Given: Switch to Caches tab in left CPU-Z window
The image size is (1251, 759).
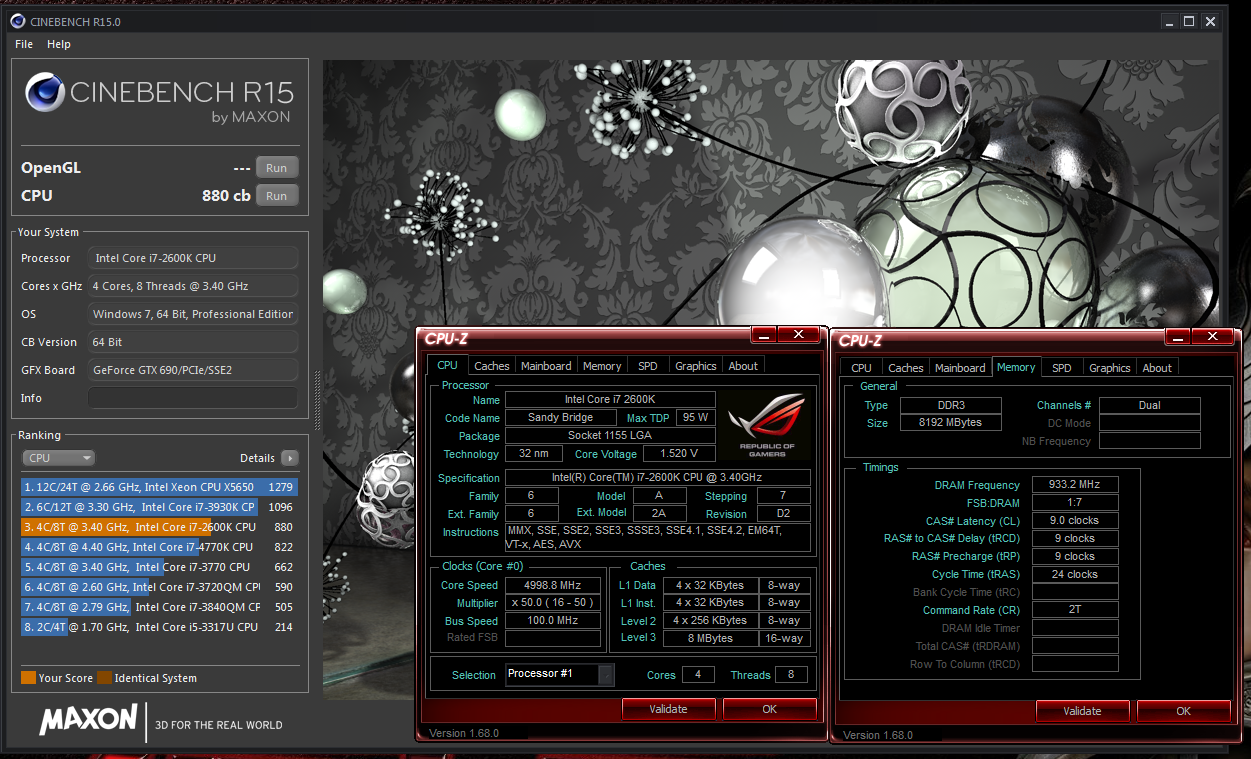Looking at the screenshot, I should (492, 366).
